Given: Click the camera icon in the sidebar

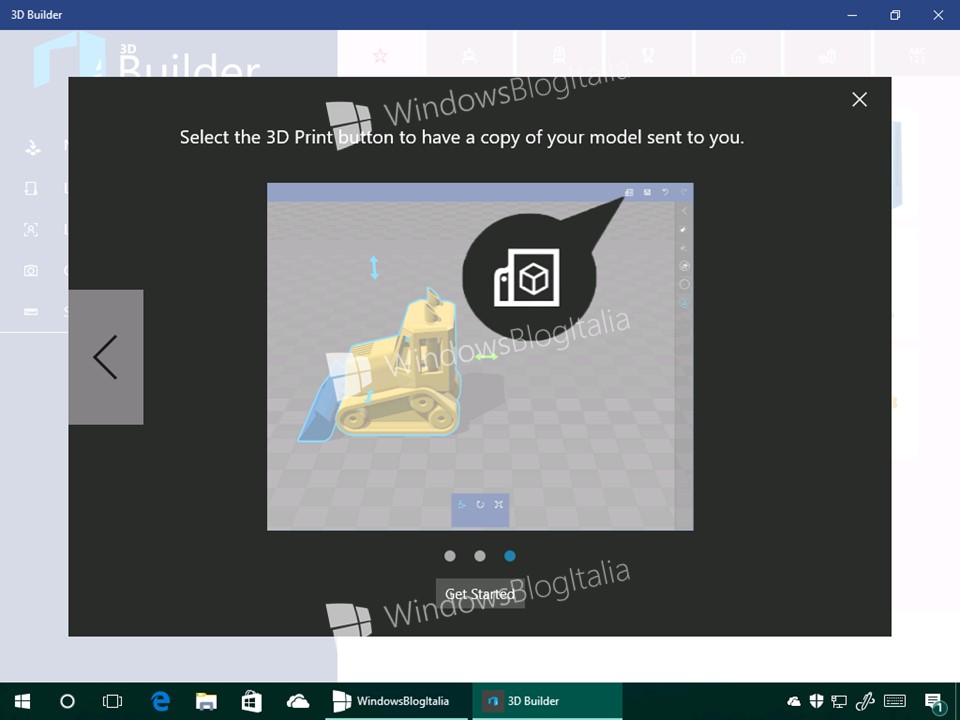Looking at the screenshot, I should (31, 271).
